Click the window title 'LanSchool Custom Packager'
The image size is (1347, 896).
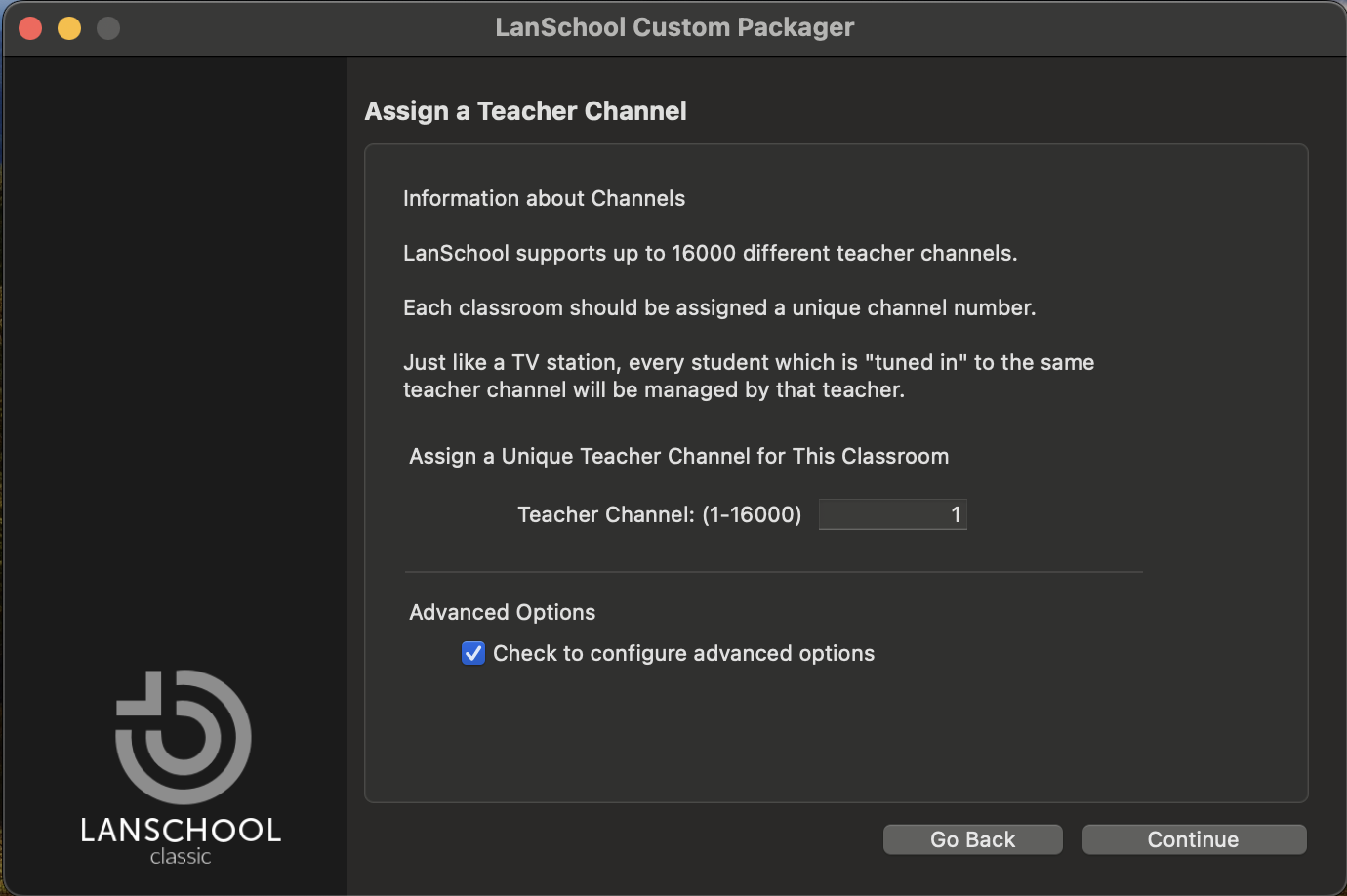(x=674, y=27)
